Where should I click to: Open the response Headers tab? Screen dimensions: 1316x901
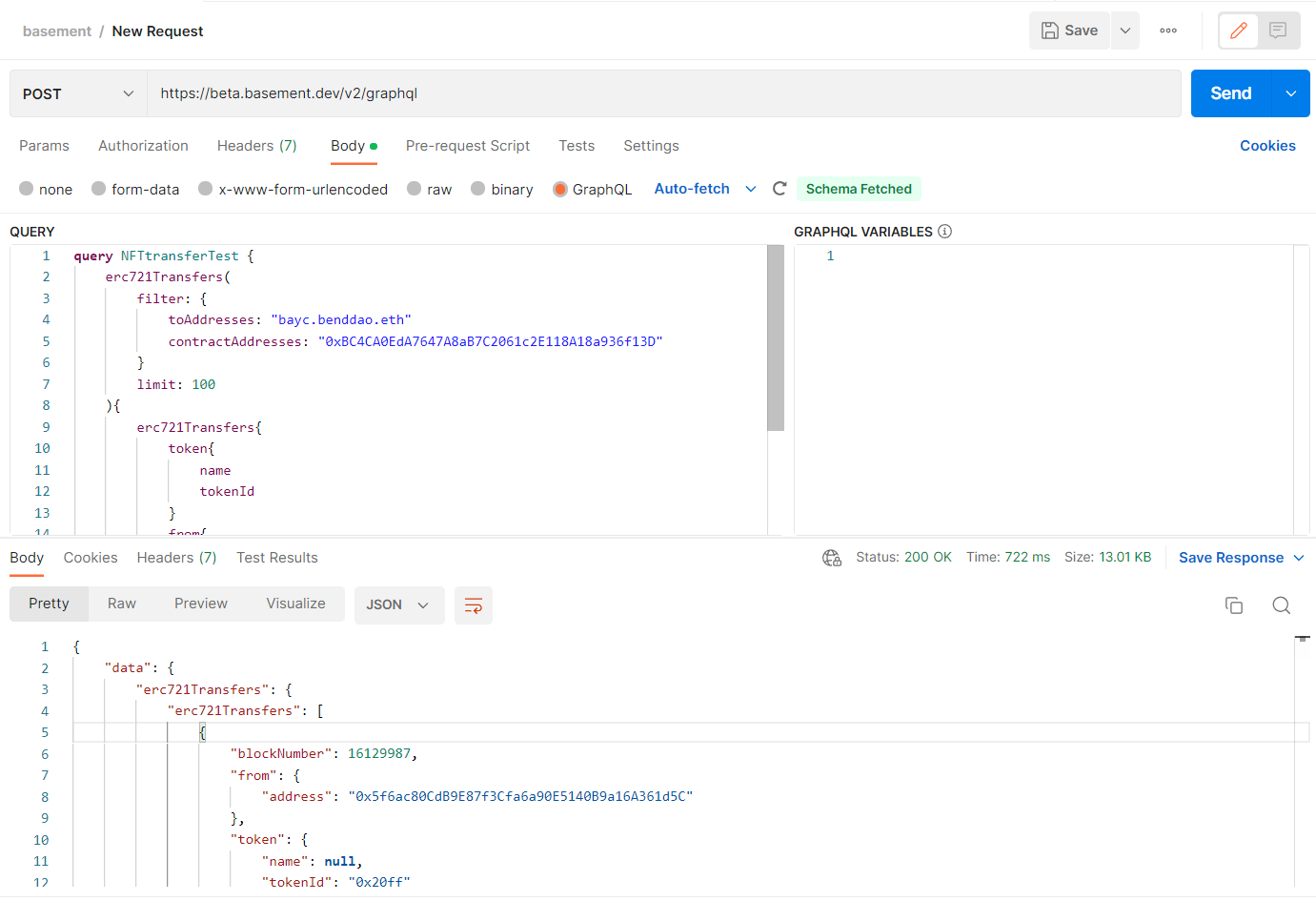175,557
